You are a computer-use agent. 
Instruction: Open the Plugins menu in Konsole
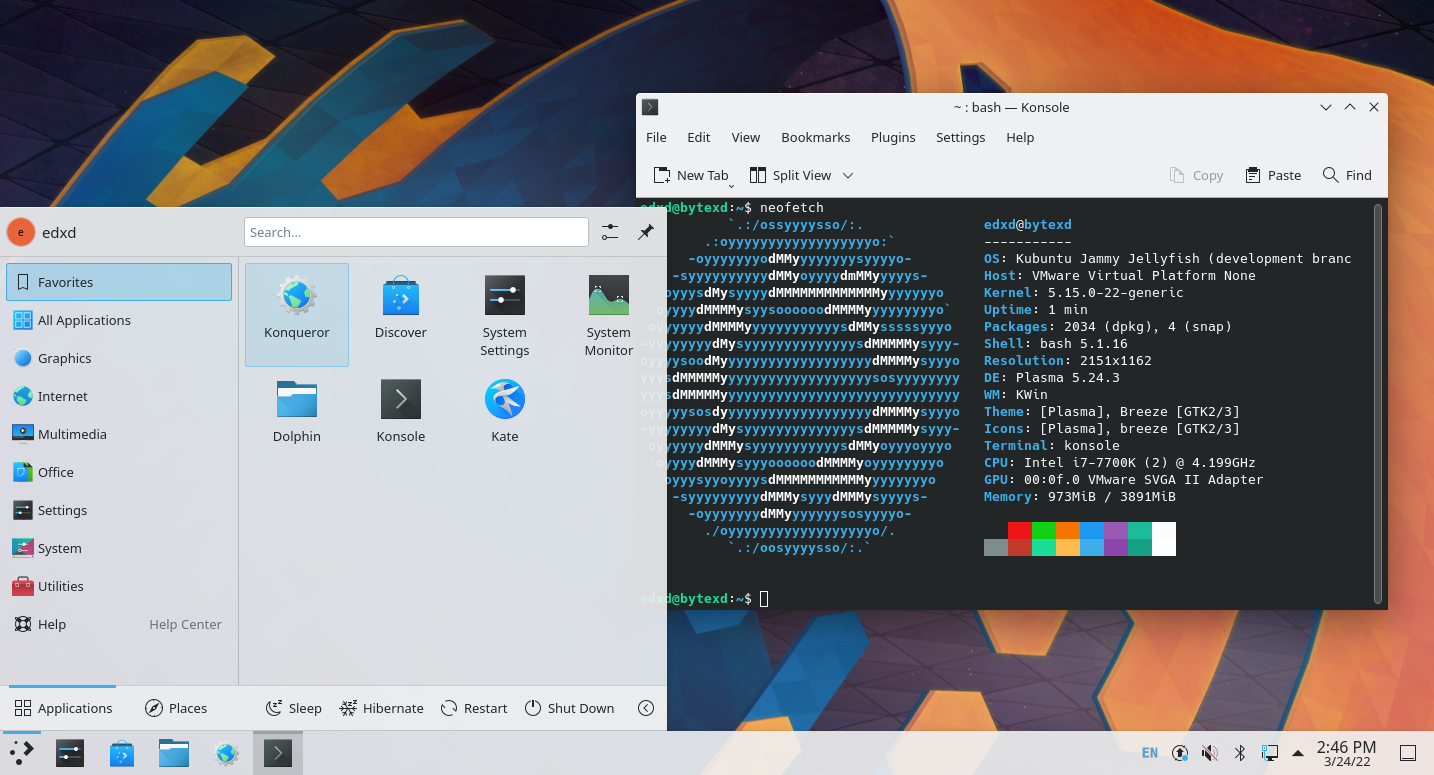point(893,137)
